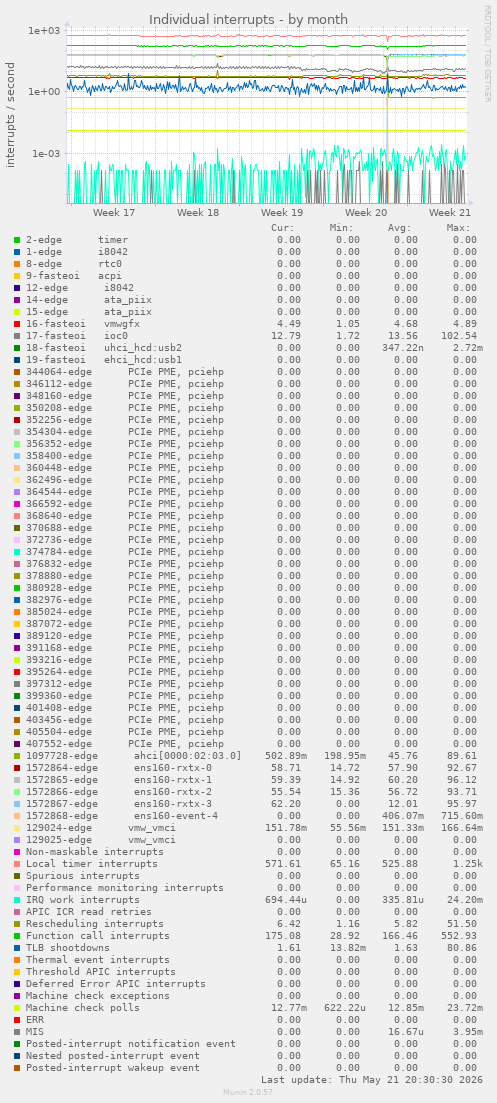This screenshot has height=1103, width=497.
Task: Click the RRDTOOL / TOBI OETIKER watermark
Action: [487, 53]
